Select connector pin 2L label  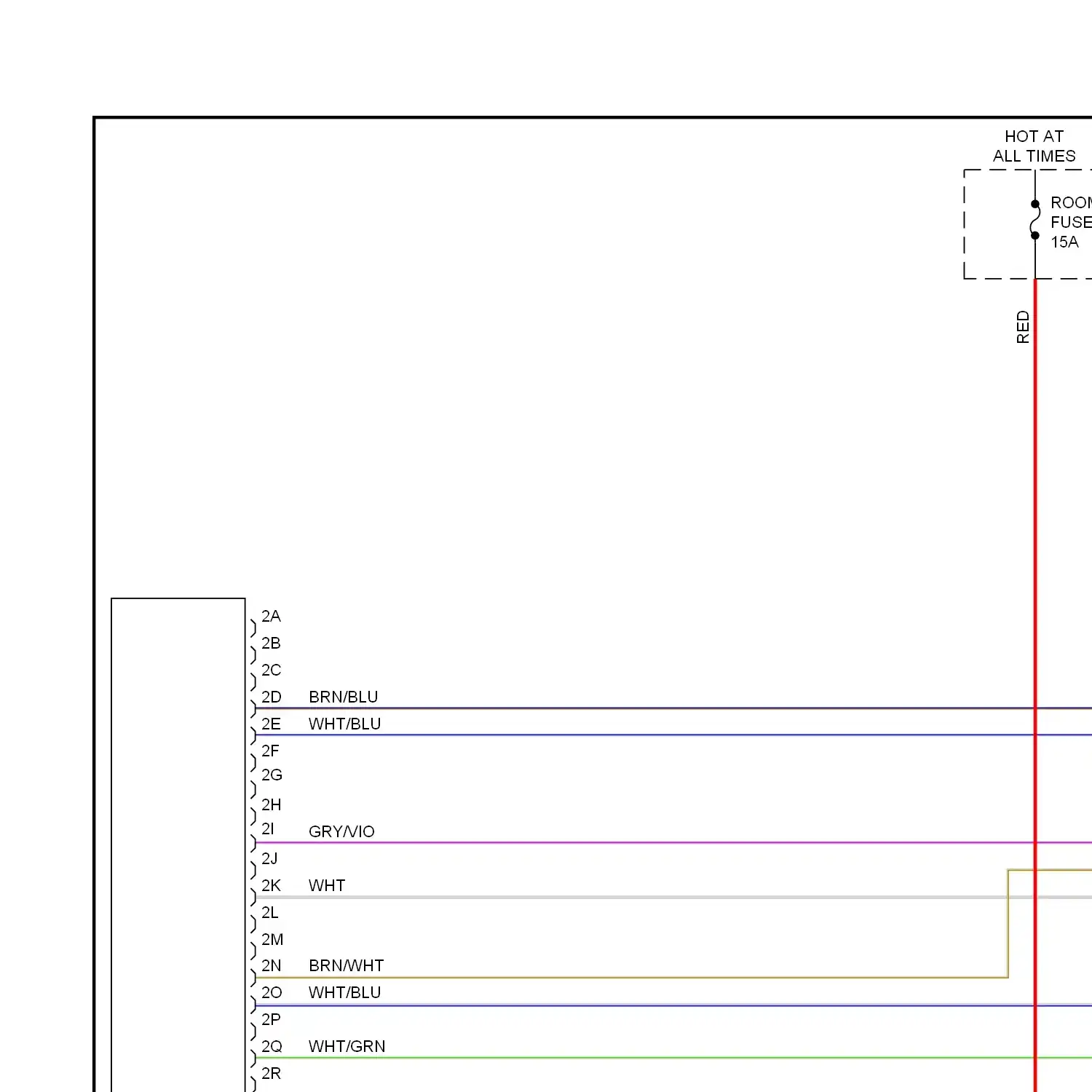[269, 912]
